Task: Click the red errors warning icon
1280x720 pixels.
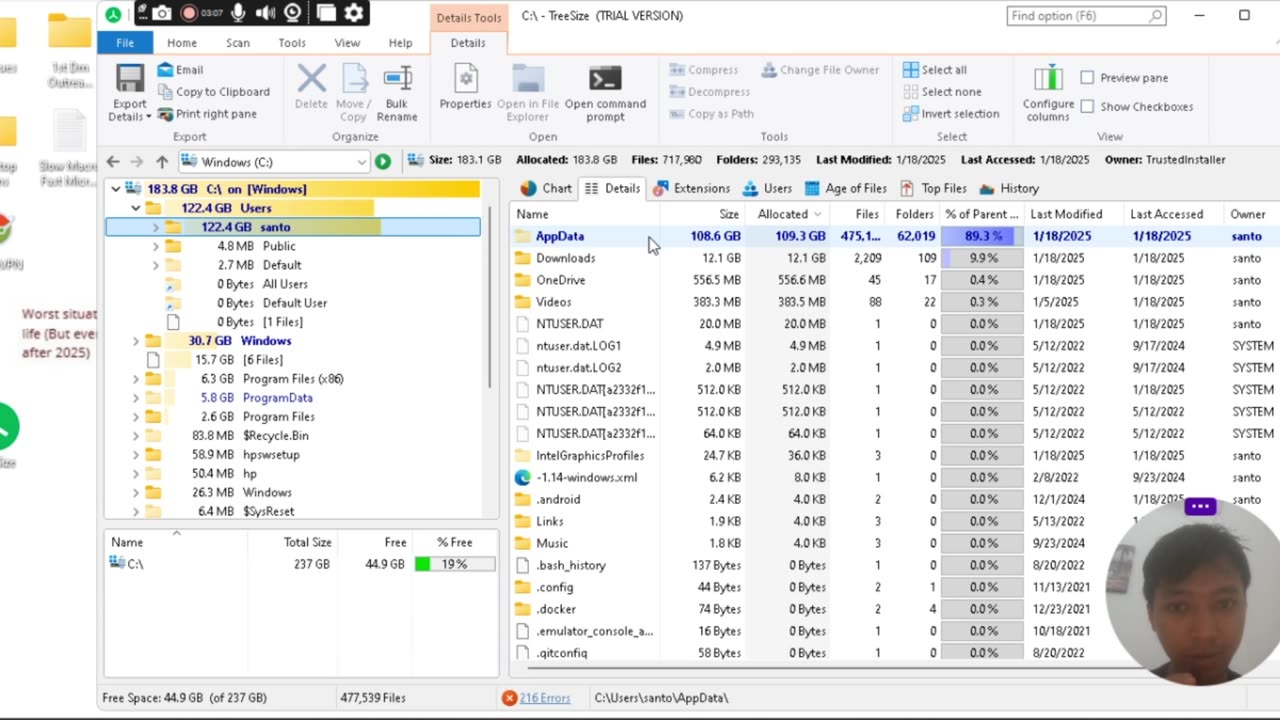Action: click(510, 698)
